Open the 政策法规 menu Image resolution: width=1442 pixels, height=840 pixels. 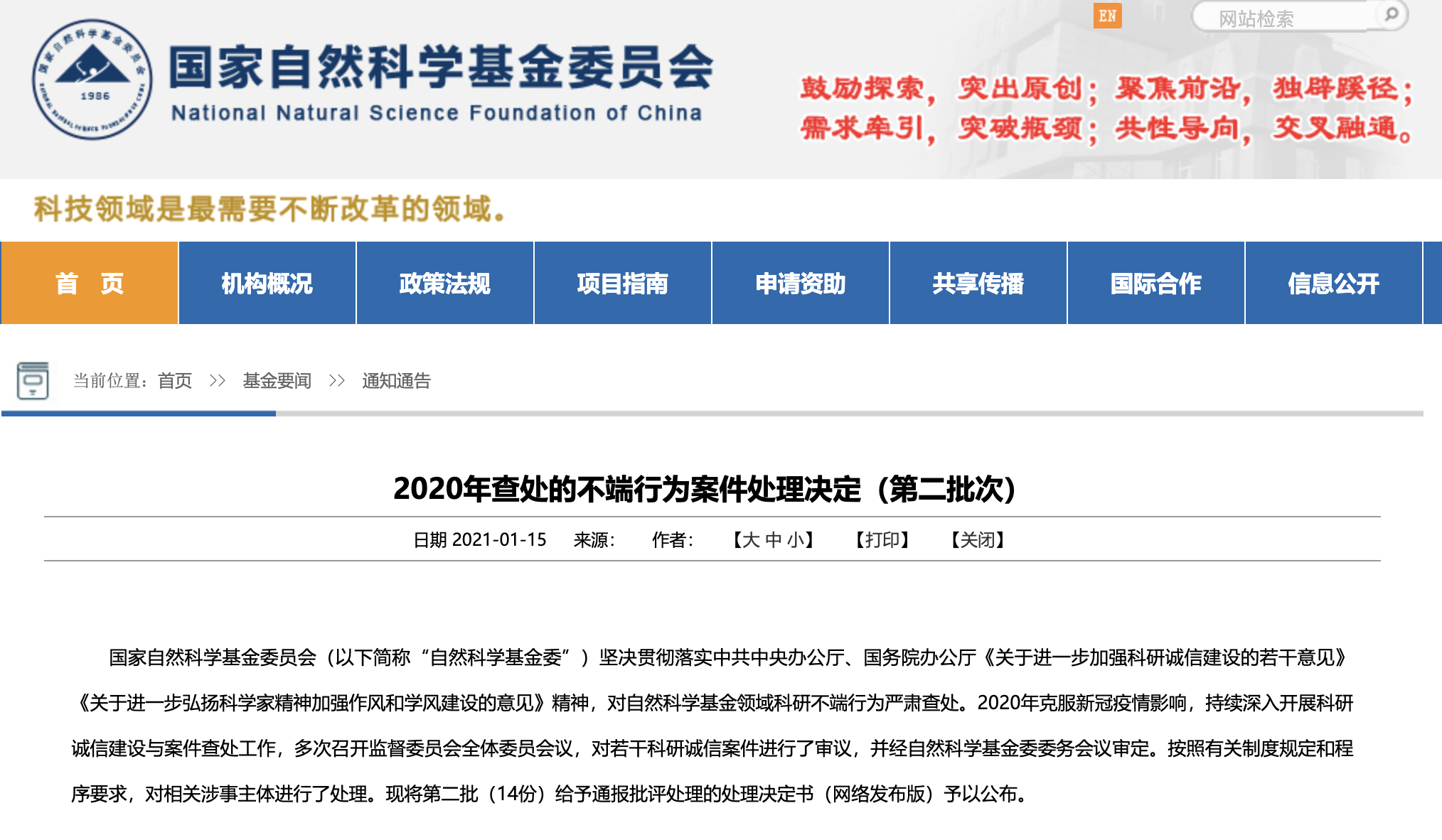click(x=445, y=283)
